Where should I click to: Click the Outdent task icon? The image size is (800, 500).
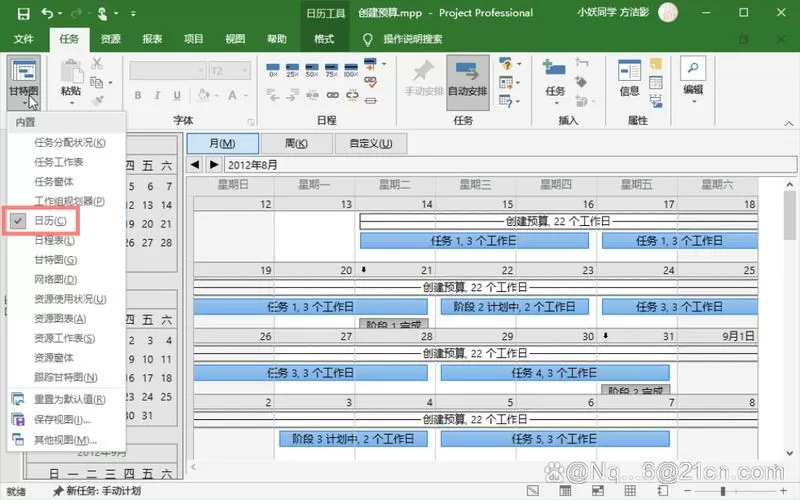point(273,95)
